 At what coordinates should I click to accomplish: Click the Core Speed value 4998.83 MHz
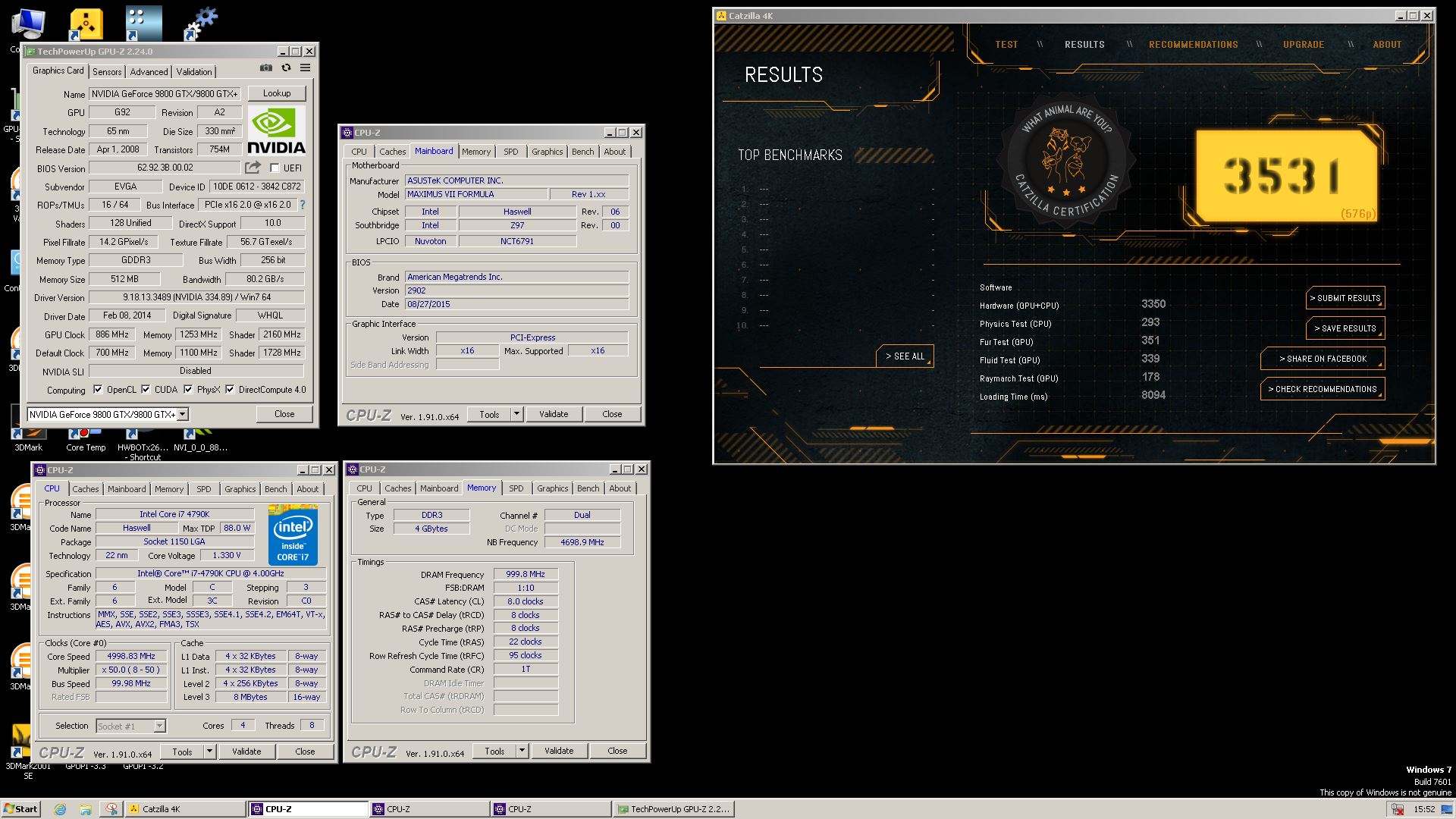[130, 656]
